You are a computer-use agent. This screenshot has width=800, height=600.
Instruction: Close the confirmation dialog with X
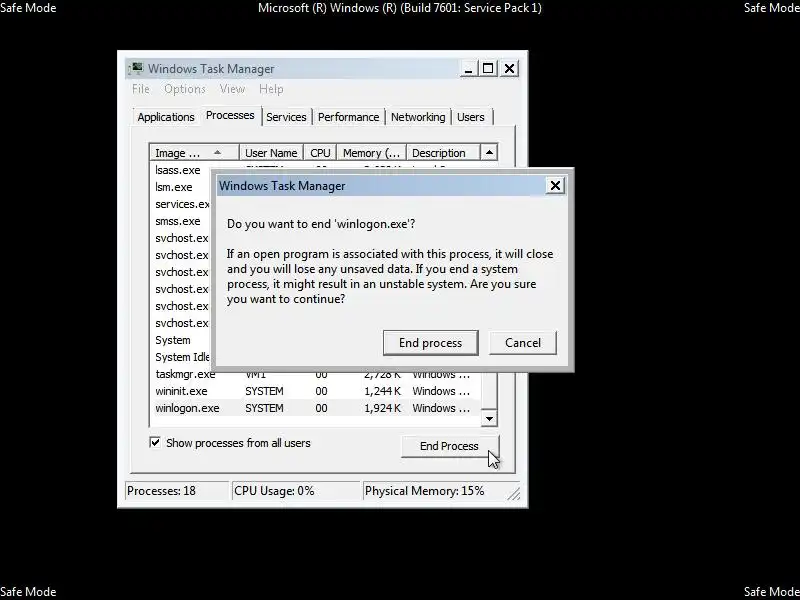(555, 186)
